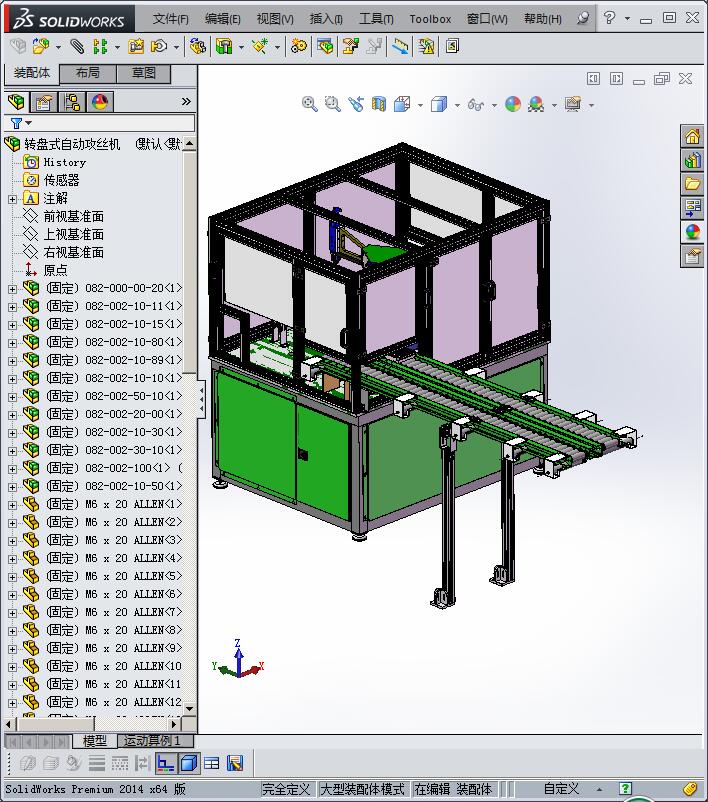
Task: Open View Orientation dropdown arrow
Action: click(x=421, y=105)
